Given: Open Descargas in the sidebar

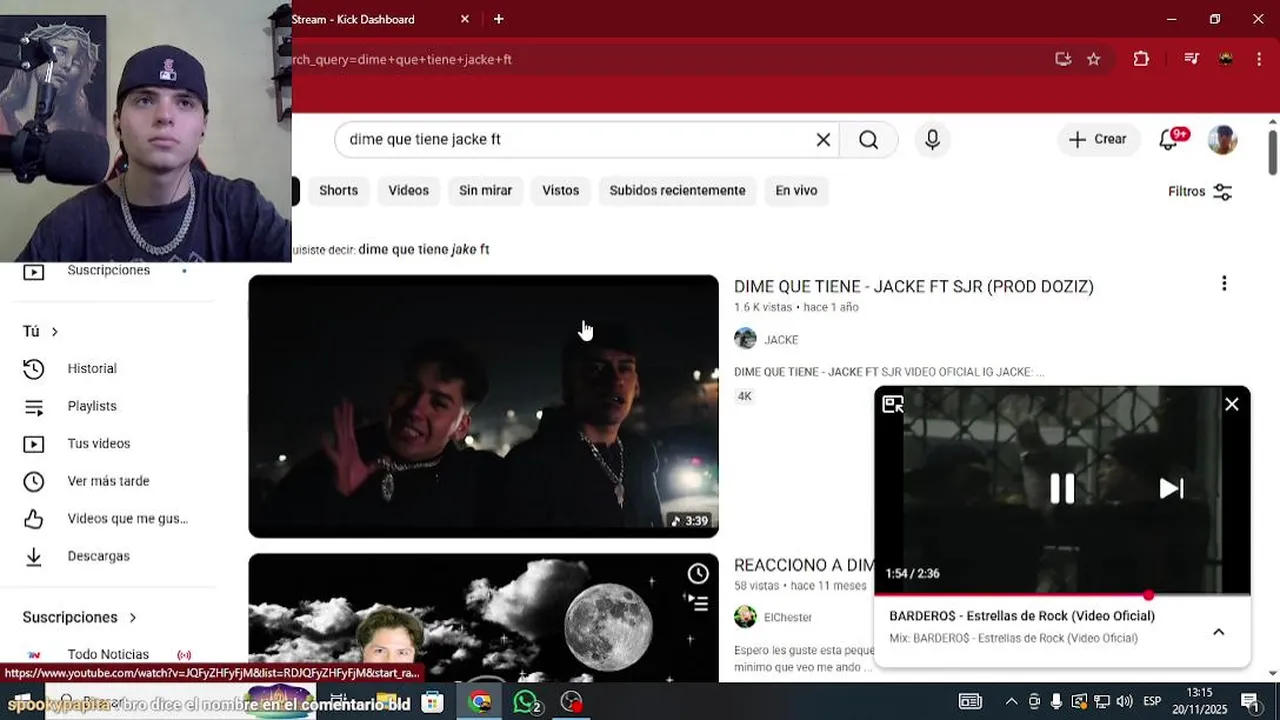Looking at the screenshot, I should click(x=98, y=556).
